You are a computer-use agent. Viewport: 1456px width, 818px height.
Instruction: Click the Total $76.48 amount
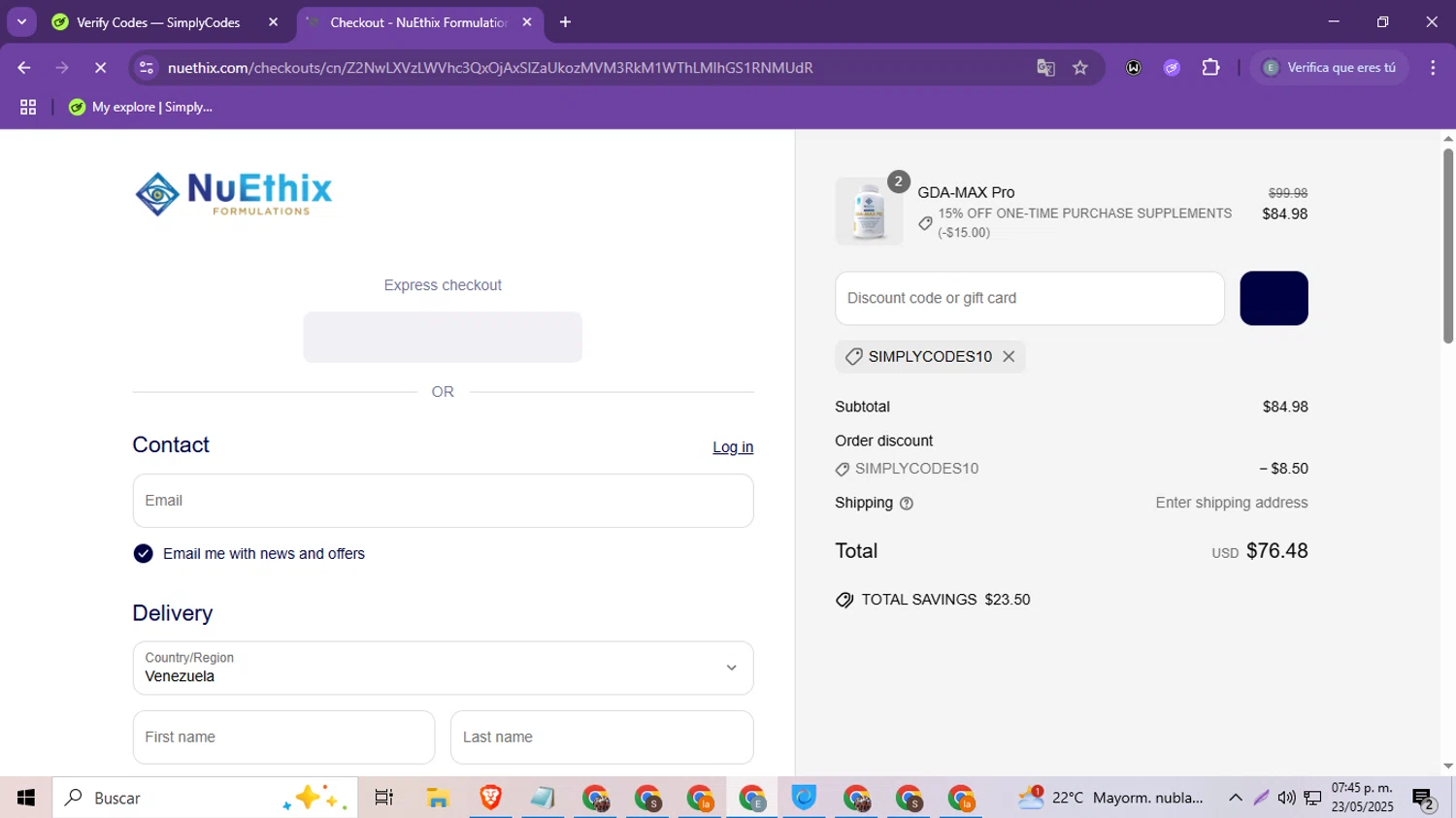(1276, 551)
